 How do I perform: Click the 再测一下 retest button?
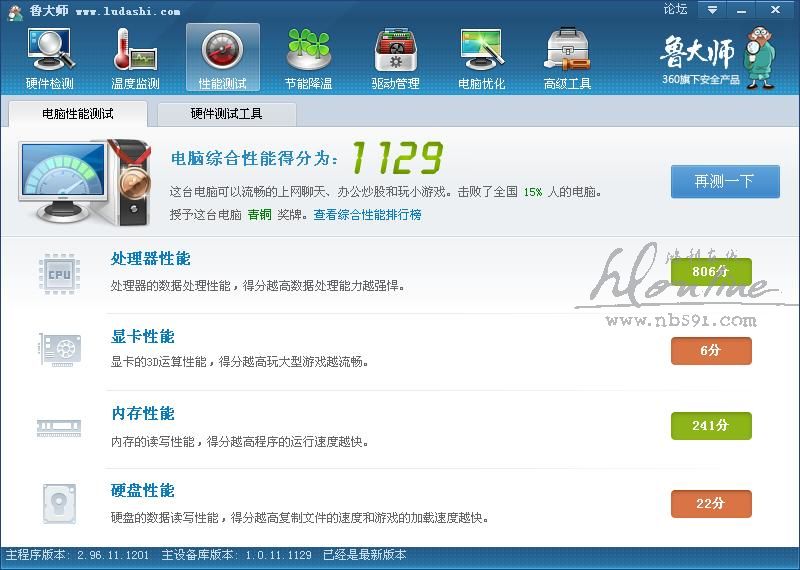point(725,181)
